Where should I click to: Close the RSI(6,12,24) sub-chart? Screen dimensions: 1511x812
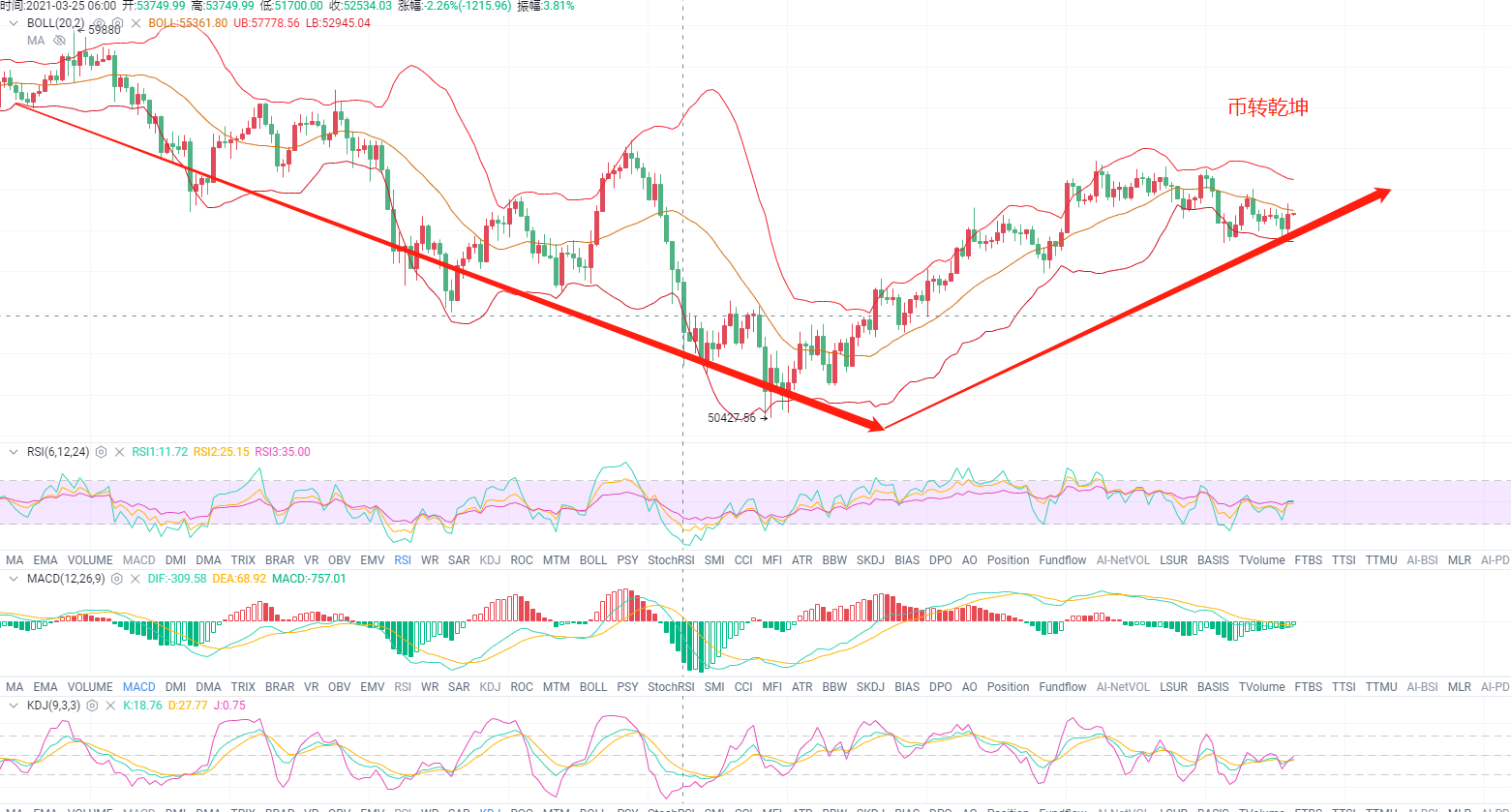(x=120, y=452)
